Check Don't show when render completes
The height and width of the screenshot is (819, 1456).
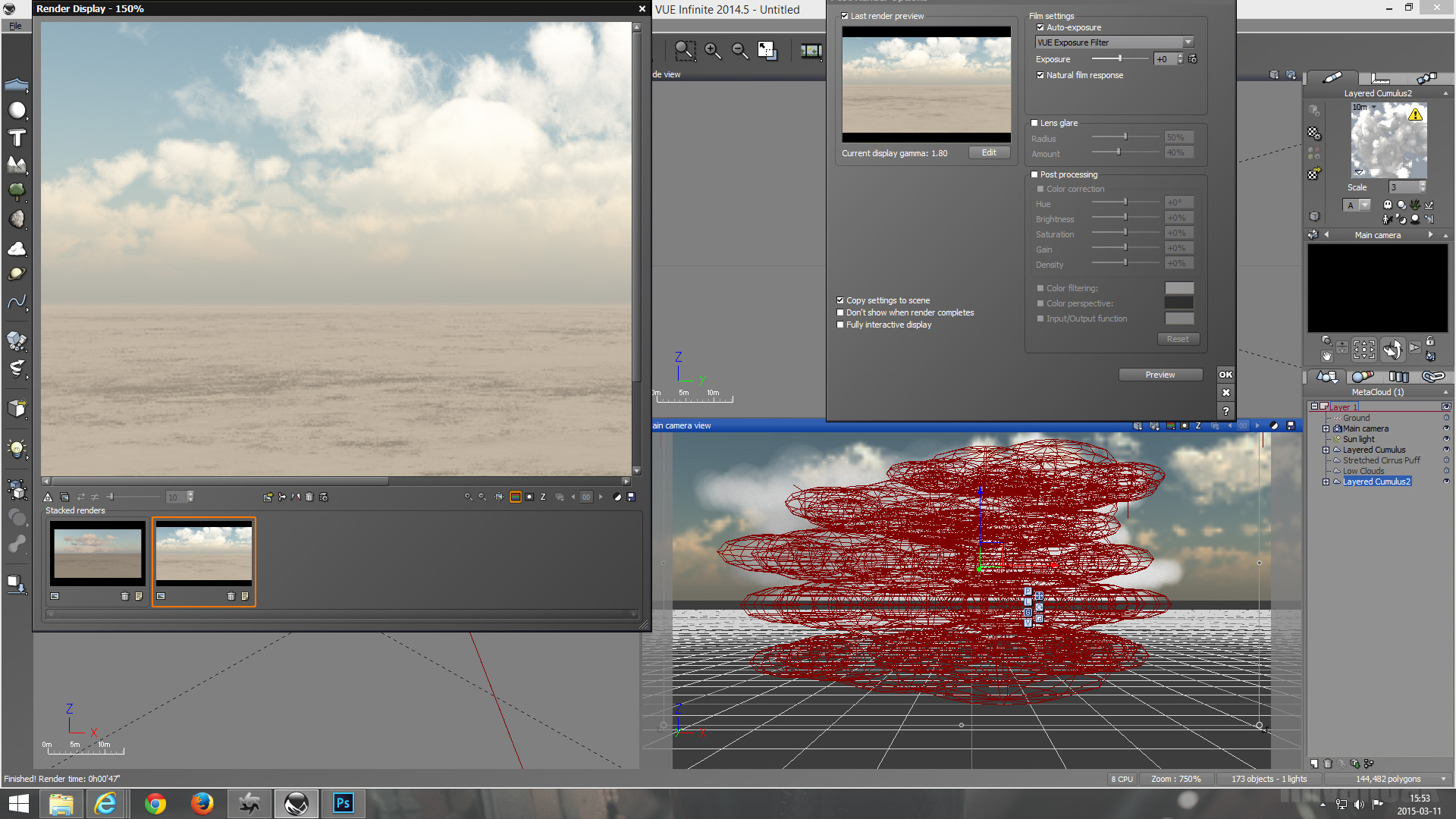coord(840,312)
